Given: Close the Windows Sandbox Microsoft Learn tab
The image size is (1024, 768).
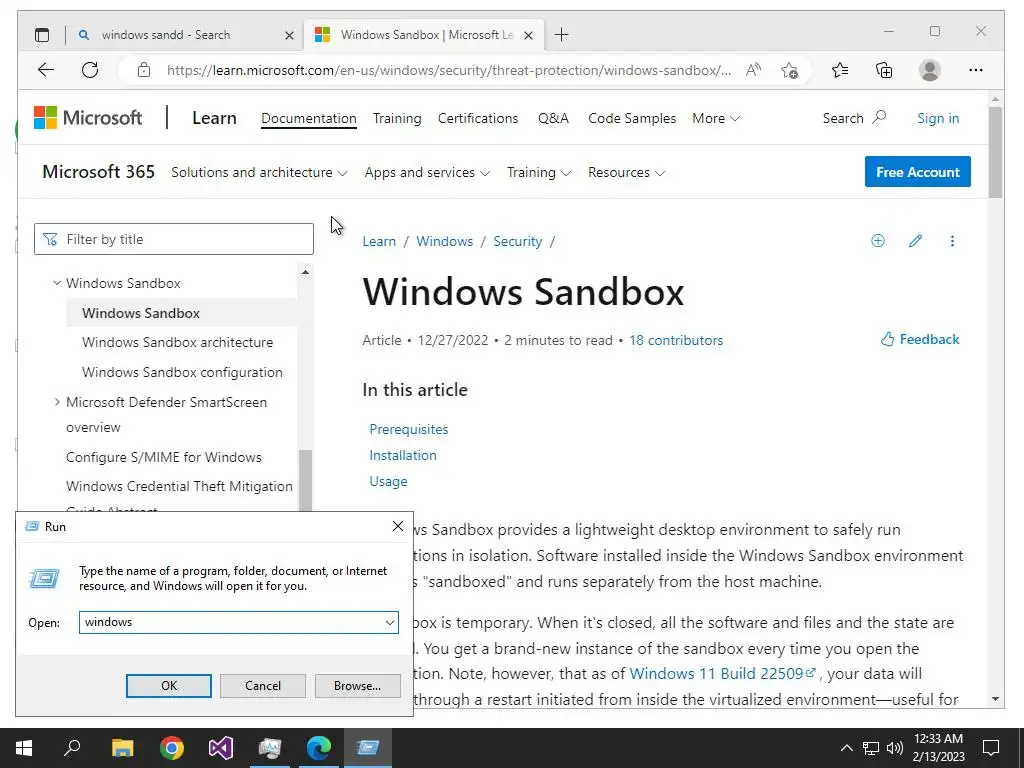Looking at the screenshot, I should (529, 35).
